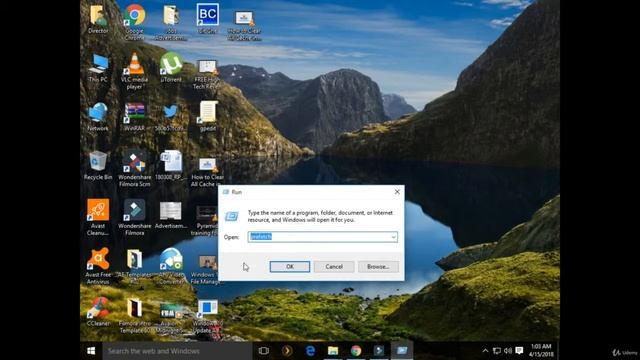Open gpedit desktop shortcut

tap(208, 116)
